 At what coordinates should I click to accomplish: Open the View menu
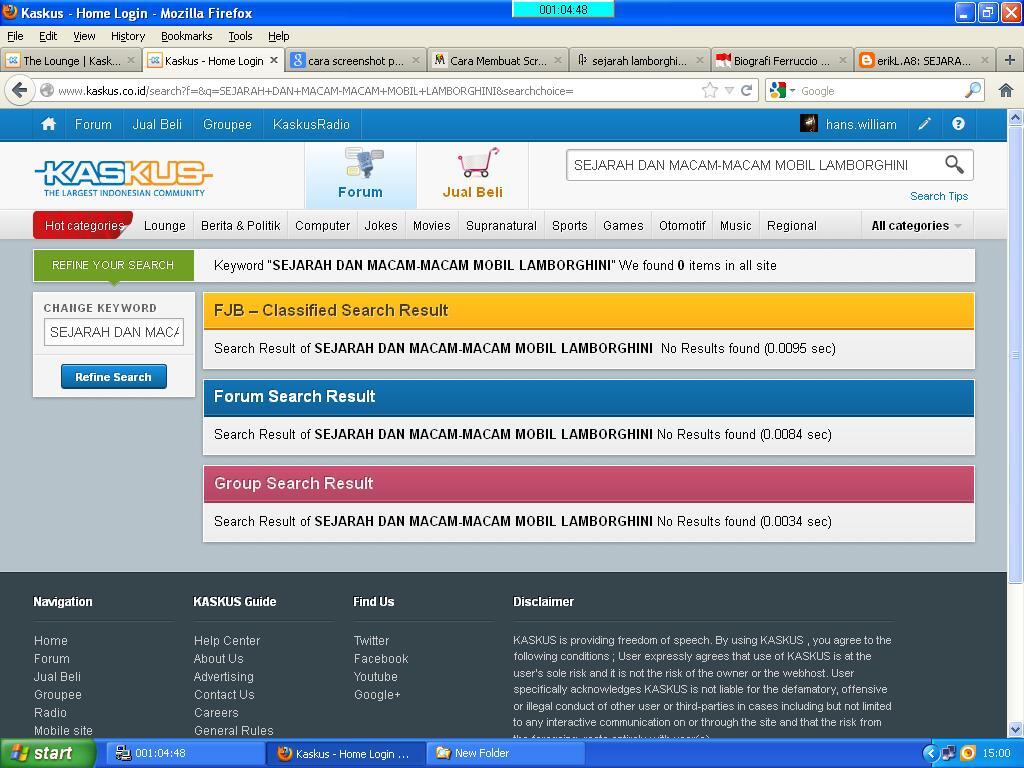coord(84,36)
